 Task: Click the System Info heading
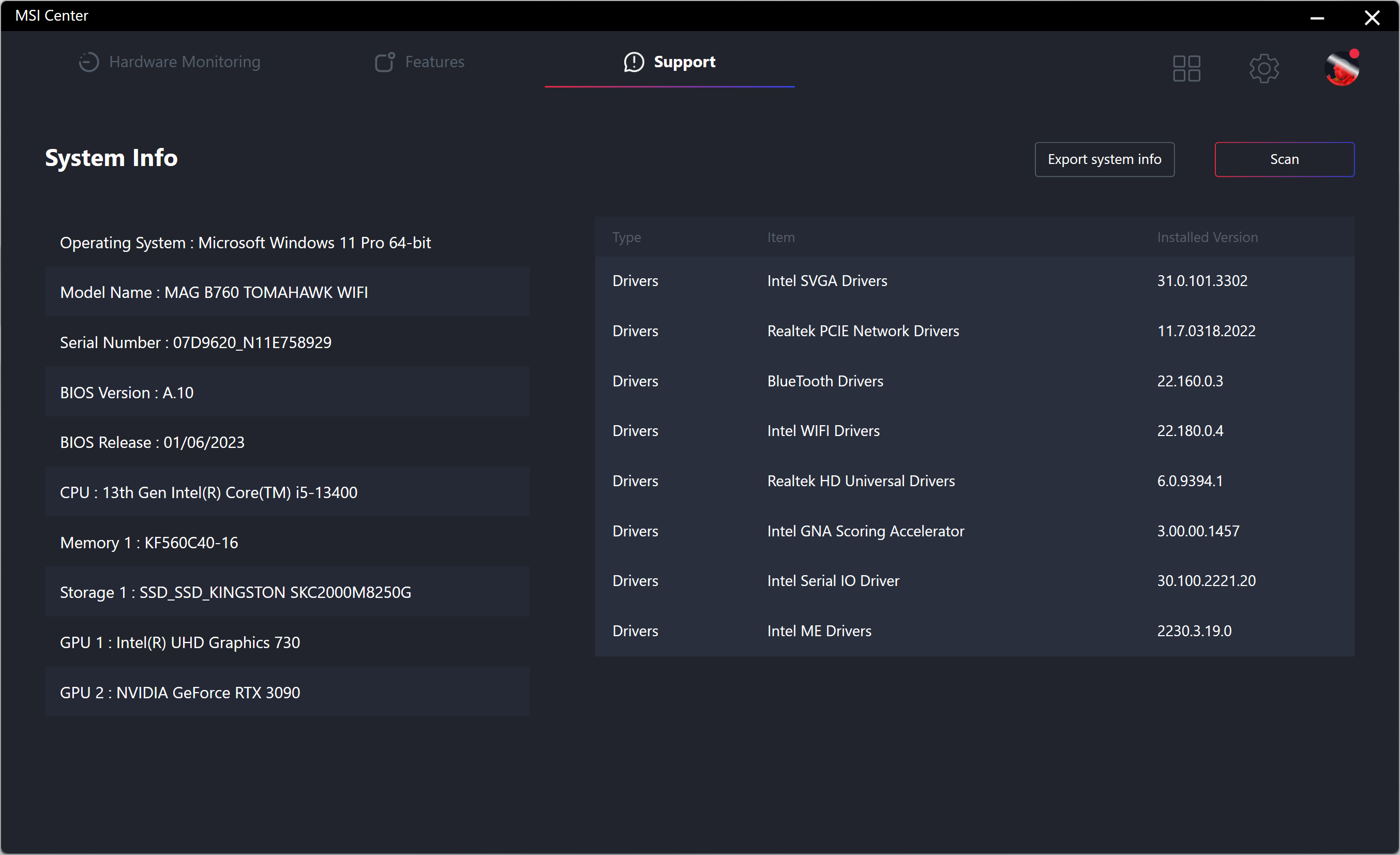tap(111, 158)
